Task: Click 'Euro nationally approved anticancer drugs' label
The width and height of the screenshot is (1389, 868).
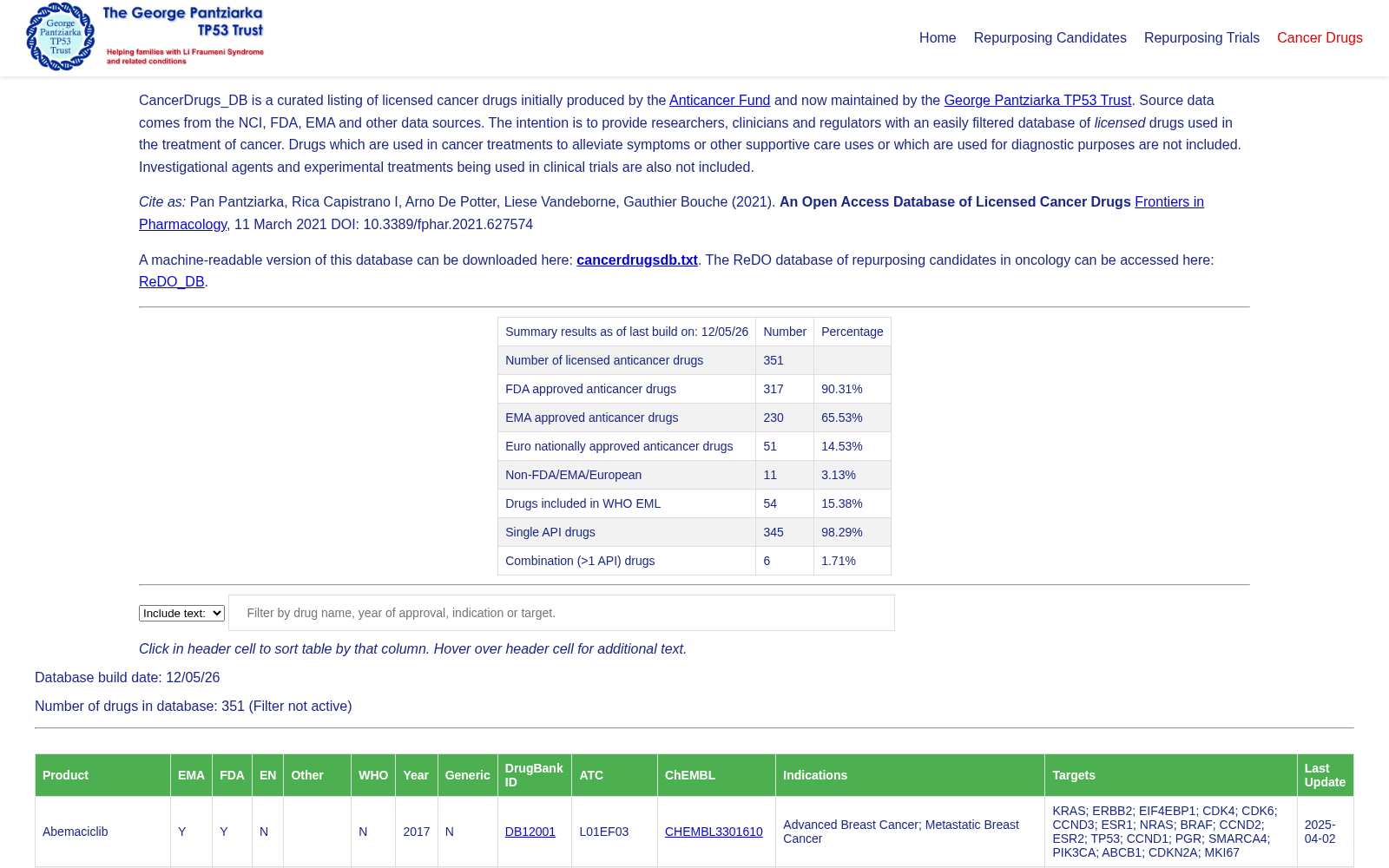Action: pyautogui.click(x=619, y=446)
